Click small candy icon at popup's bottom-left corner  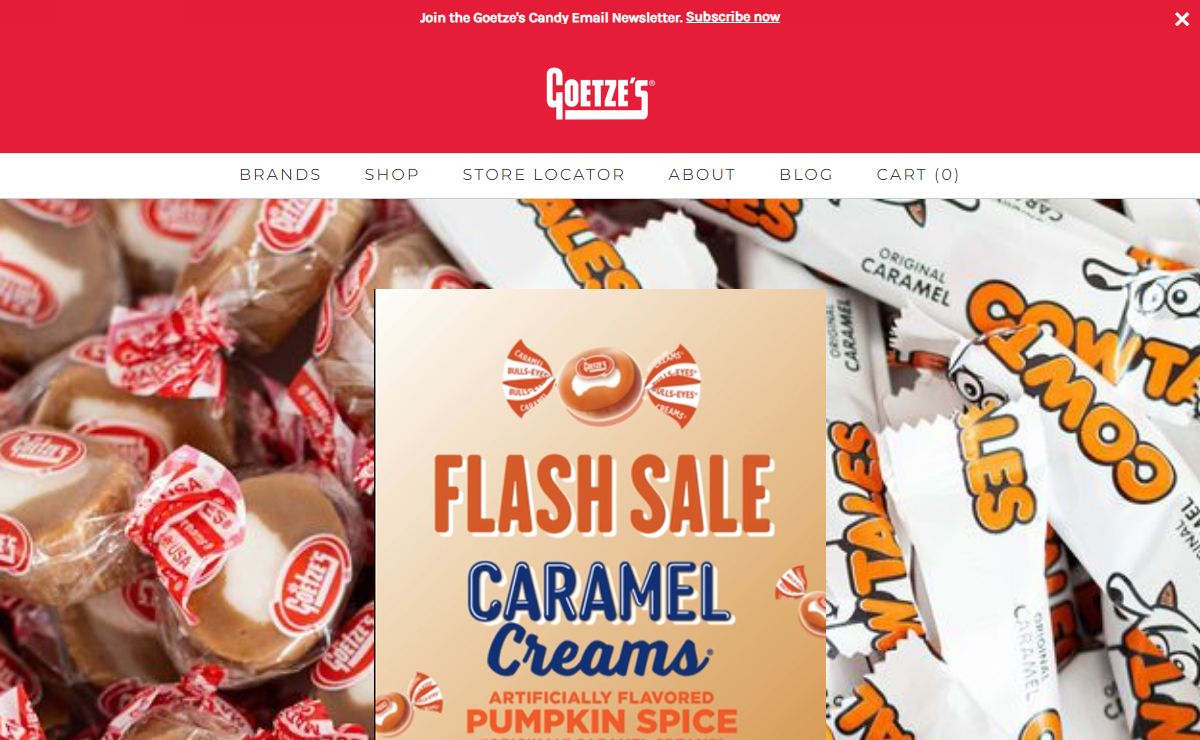coord(409,704)
